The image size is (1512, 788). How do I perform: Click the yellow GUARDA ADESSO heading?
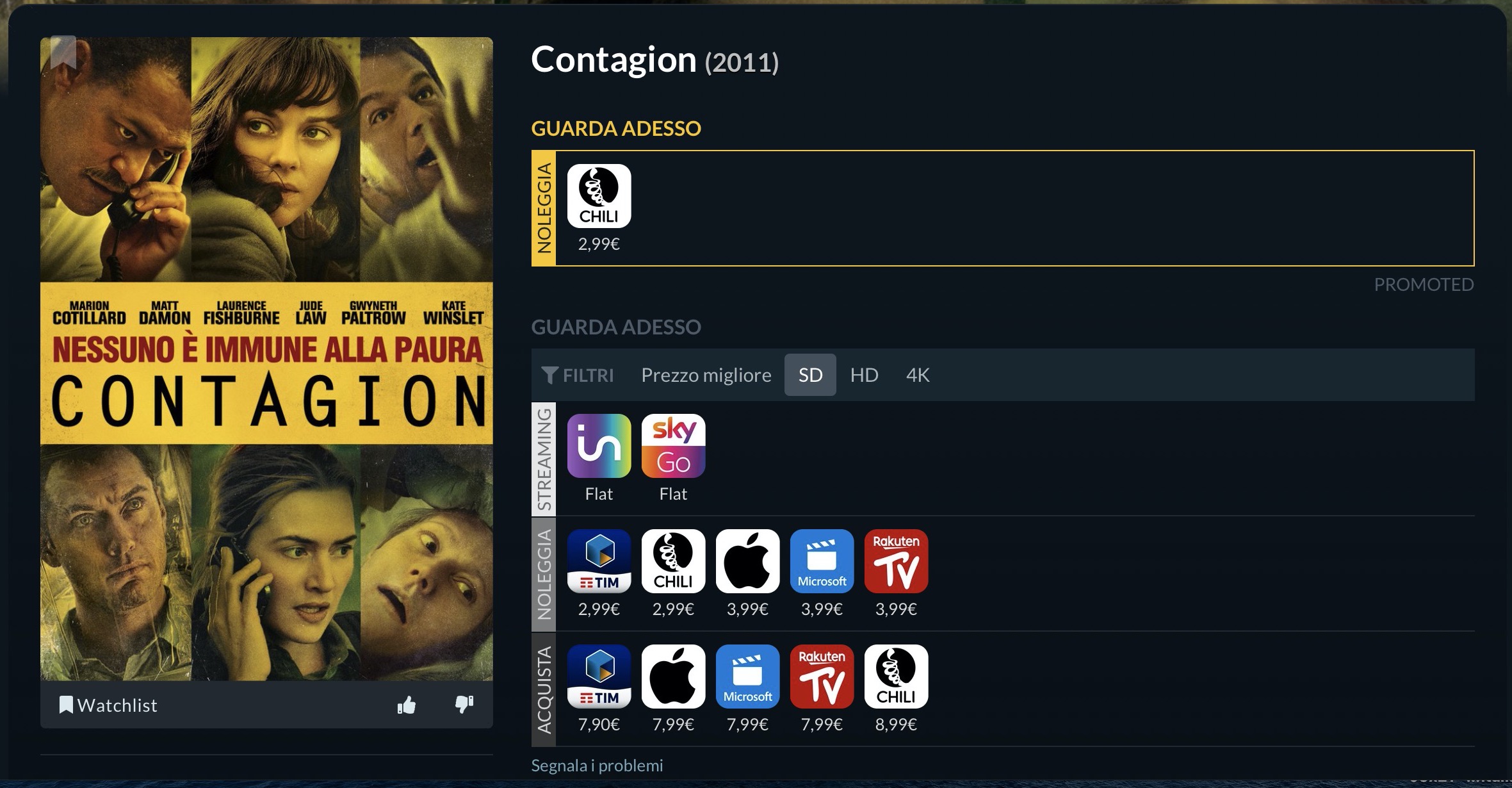tap(616, 129)
